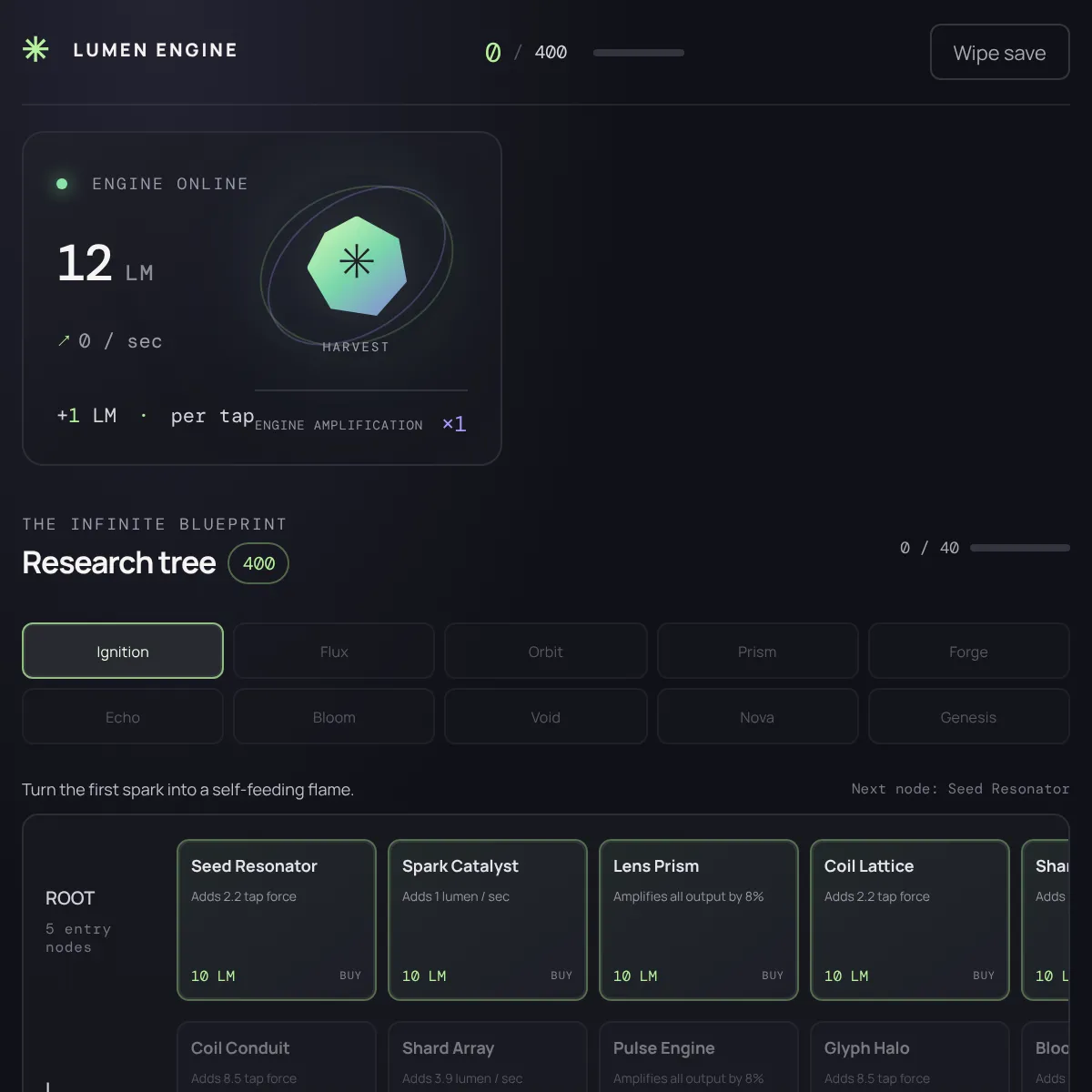This screenshot has height=1092, width=1092.
Task: Click the 0 / 40 research progress bar
Action: pos(1020,548)
